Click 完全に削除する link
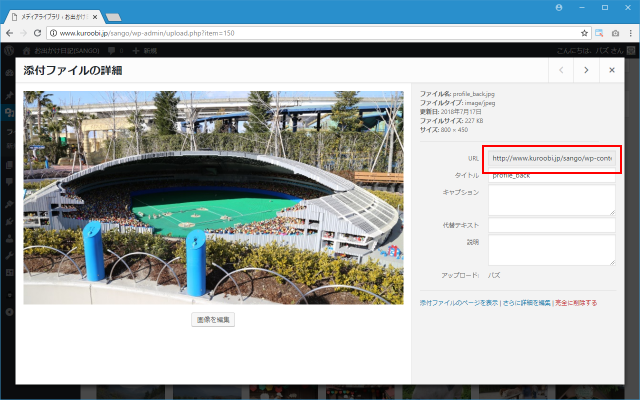 point(576,303)
